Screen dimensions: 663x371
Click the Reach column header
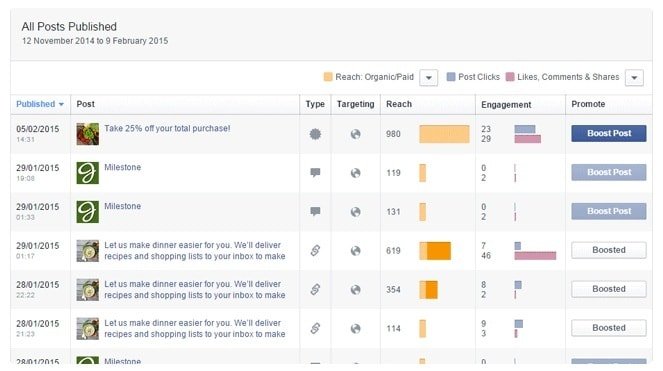coord(399,104)
